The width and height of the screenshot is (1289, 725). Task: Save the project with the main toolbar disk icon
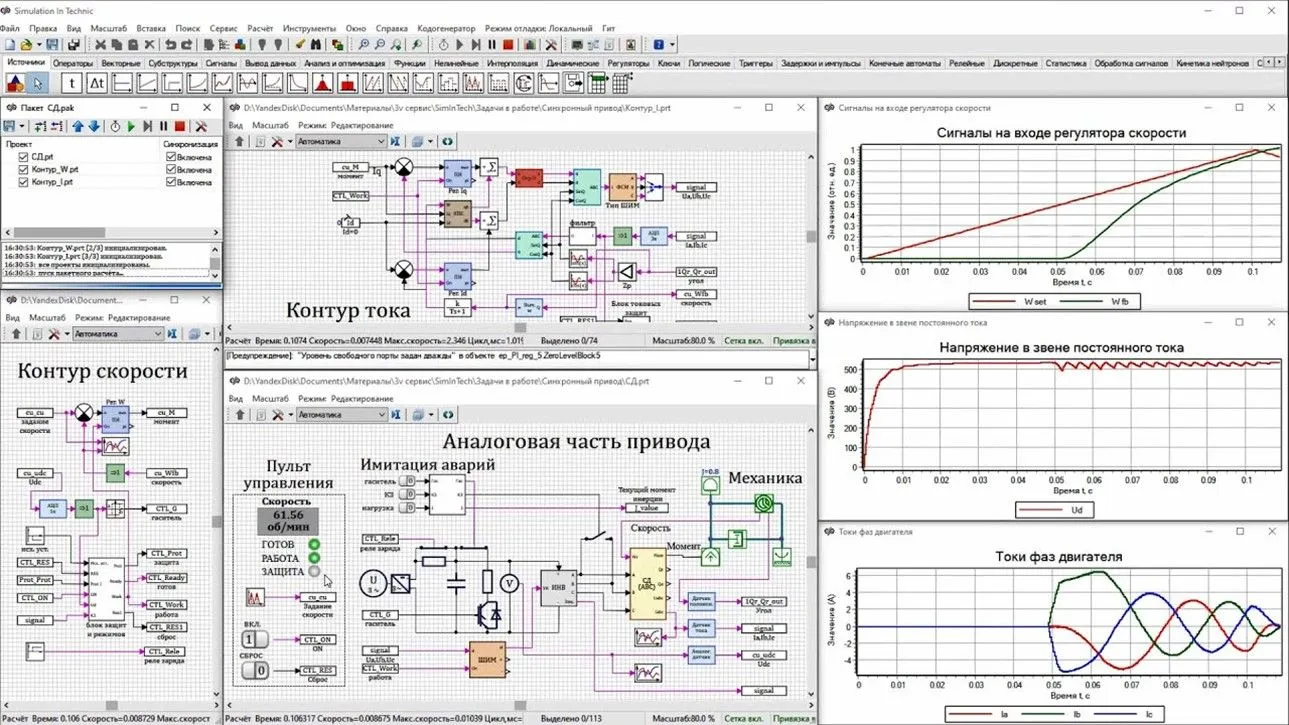53,45
